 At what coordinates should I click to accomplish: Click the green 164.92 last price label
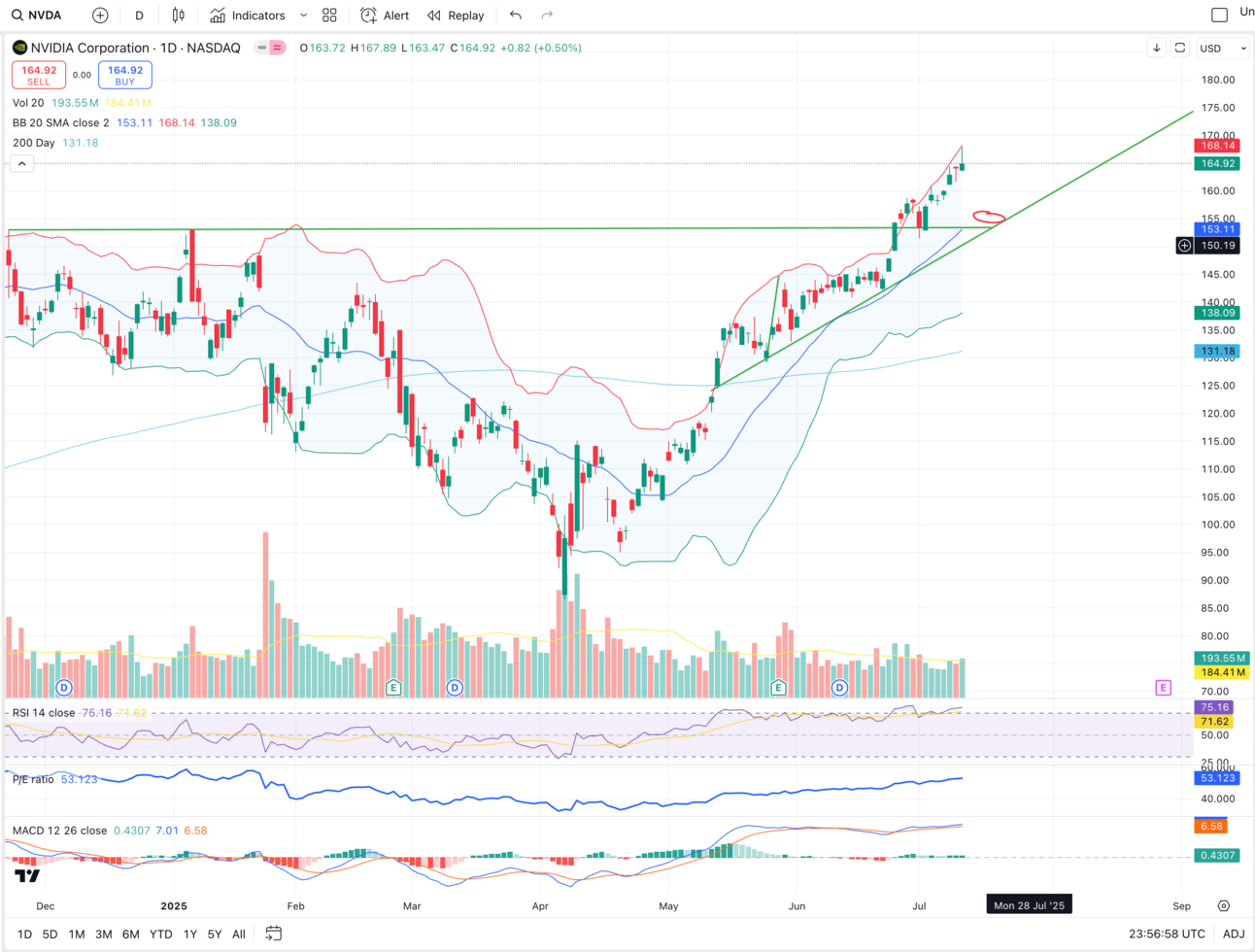[x=1216, y=163]
